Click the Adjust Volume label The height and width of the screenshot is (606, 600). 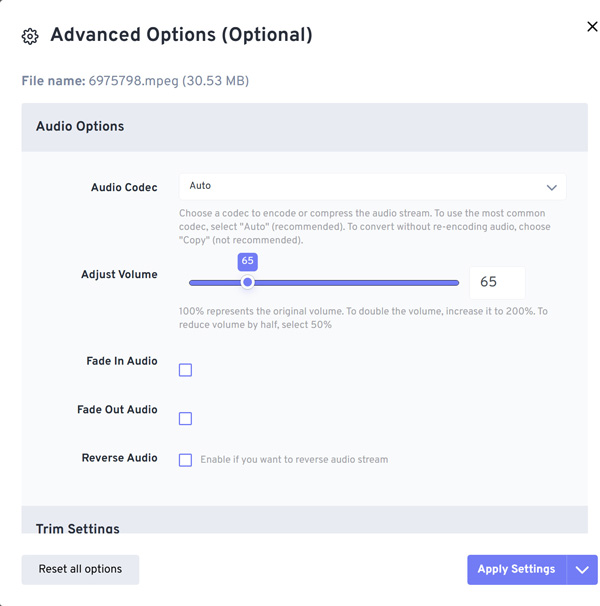(119, 274)
